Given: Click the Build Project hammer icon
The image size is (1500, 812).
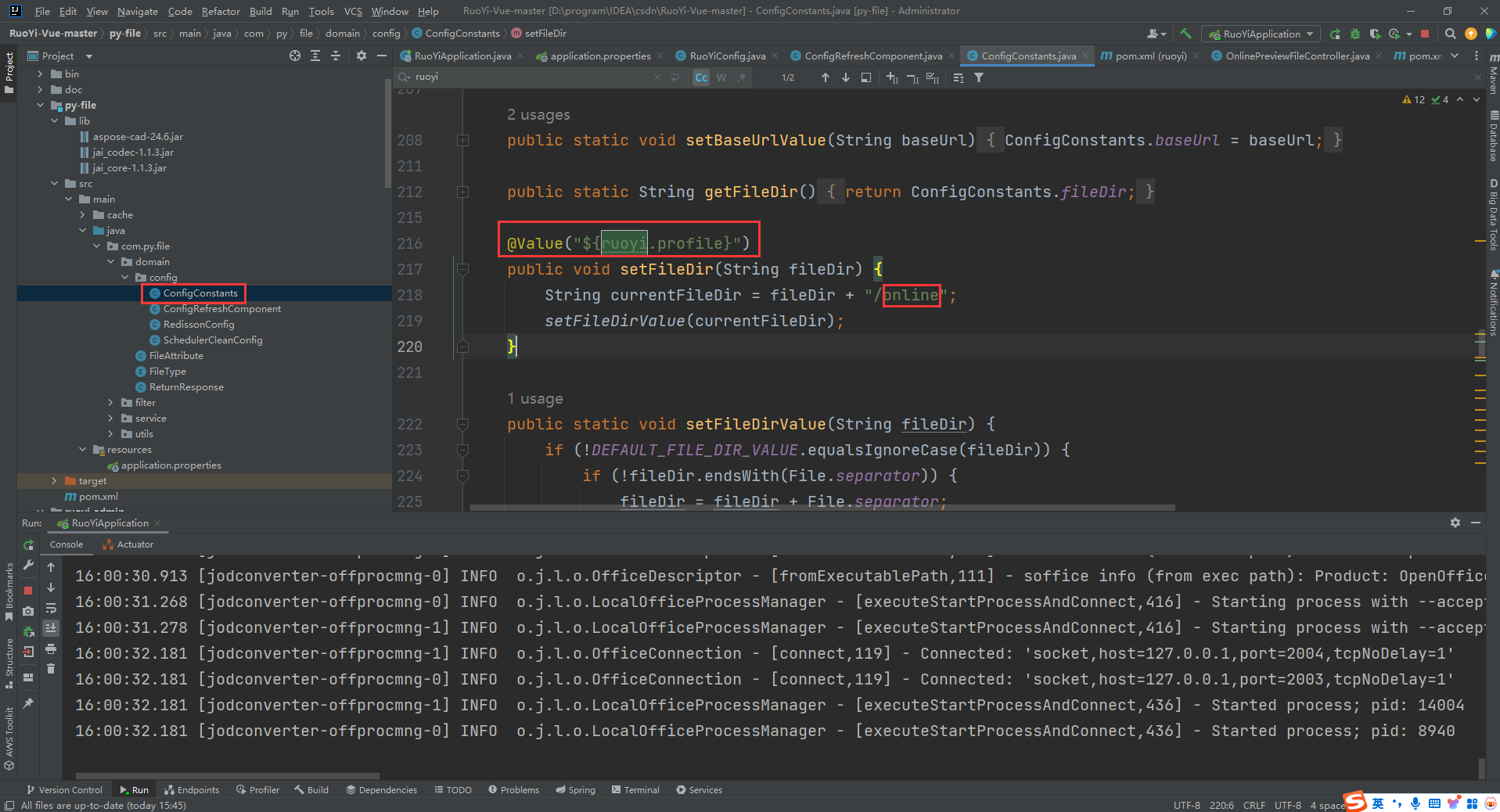Looking at the screenshot, I should click(x=1186, y=34).
